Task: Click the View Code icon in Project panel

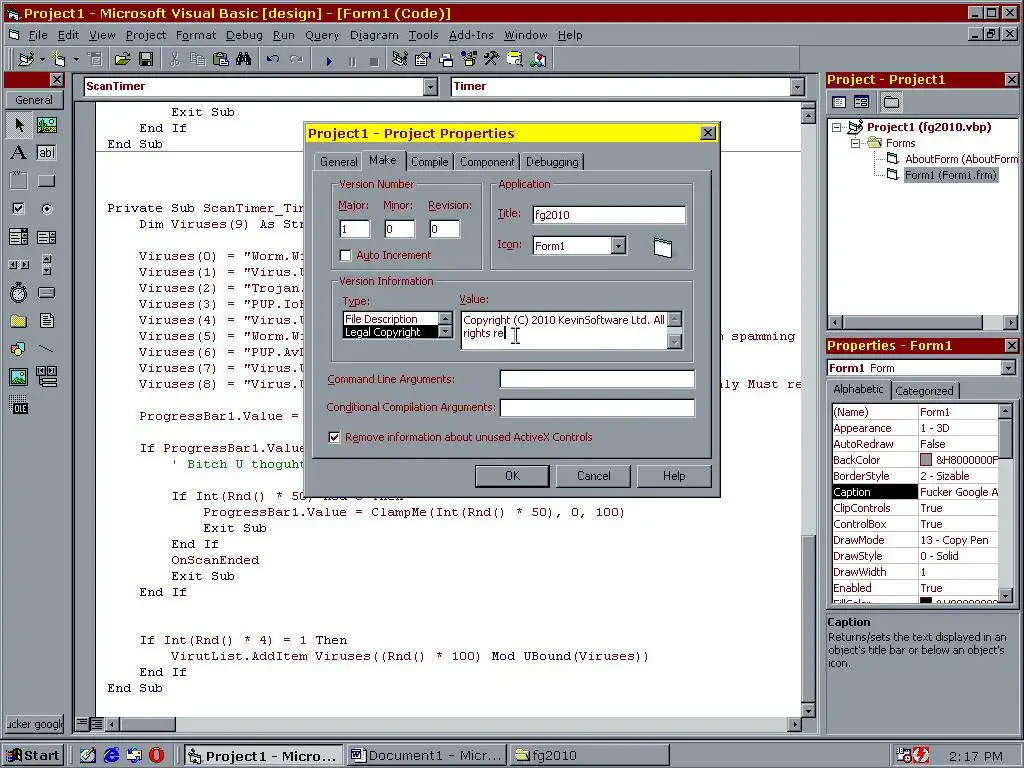Action: [839, 102]
